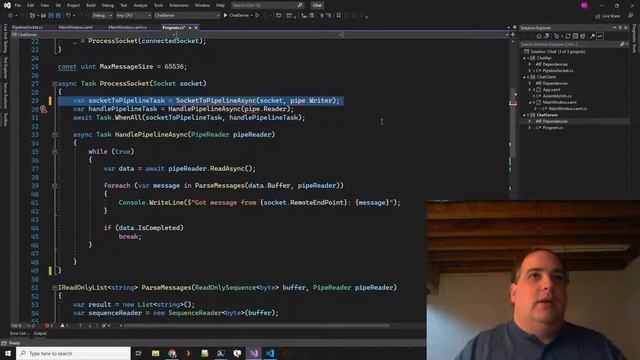Open the ChatServer startup project dropdown
Screen dimensions: 640x360
pos(187,16)
